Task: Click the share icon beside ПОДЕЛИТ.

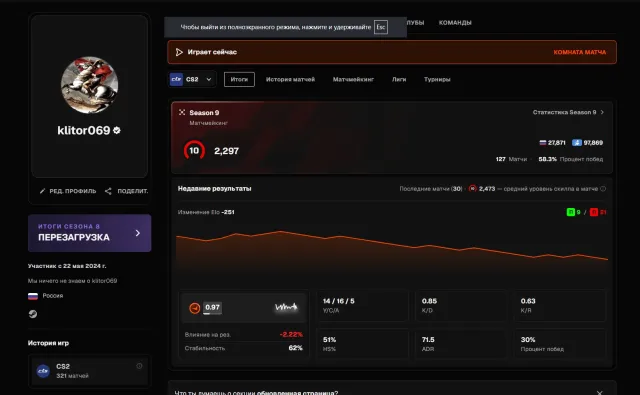Action: click(108, 191)
